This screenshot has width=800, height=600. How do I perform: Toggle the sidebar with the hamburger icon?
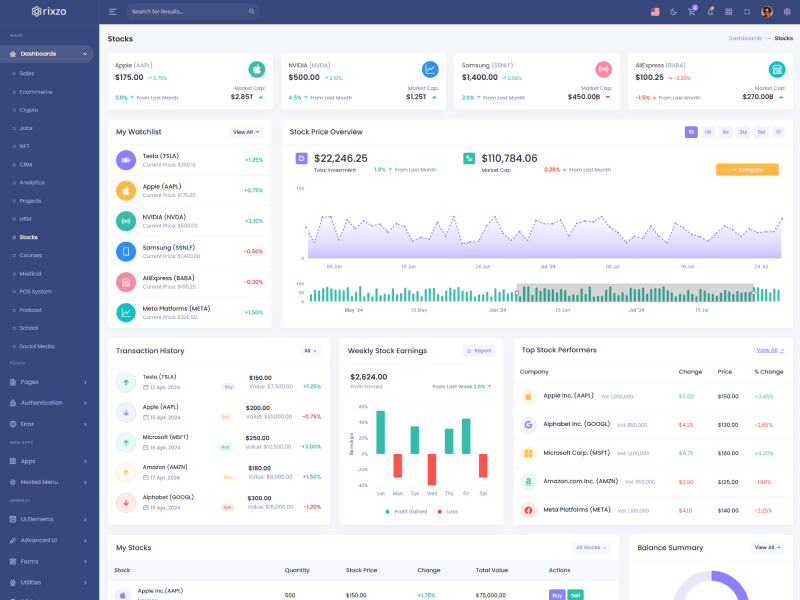(113, 12)
